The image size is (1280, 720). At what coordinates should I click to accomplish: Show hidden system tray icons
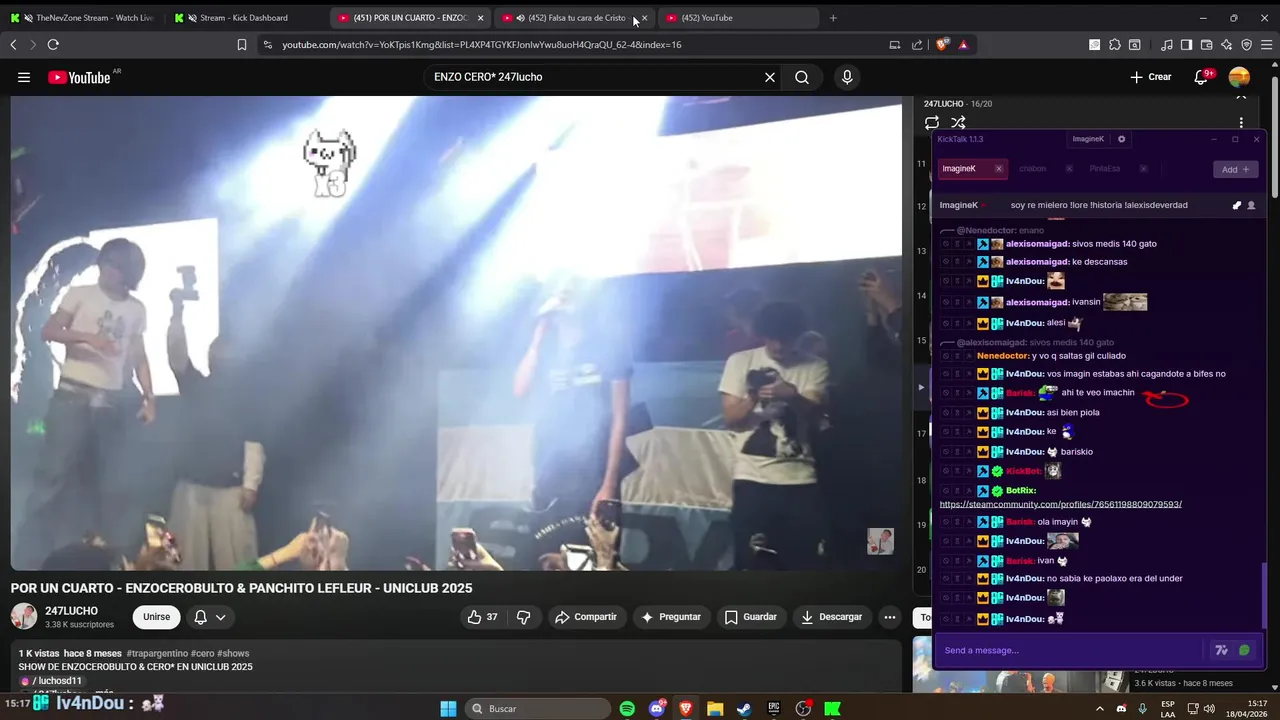[1100, 708]
